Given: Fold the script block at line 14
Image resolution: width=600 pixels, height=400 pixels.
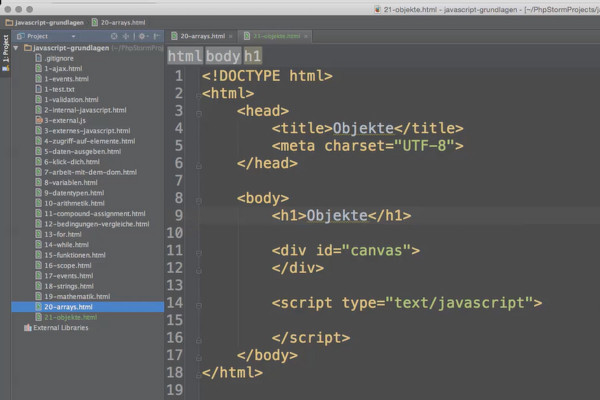Looking at the screenshot, I should [x=199, y=305].
